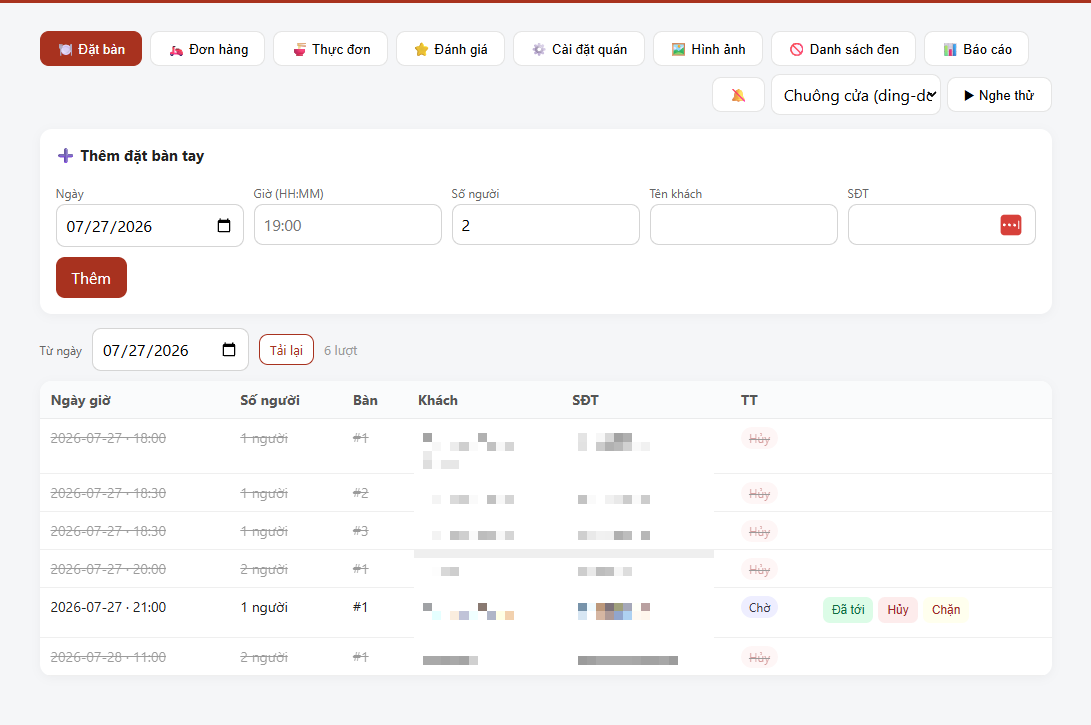Click Hủy action button for 21:00 booking
This screenshot has width=1091, height=725.
[x=898, y=610]
